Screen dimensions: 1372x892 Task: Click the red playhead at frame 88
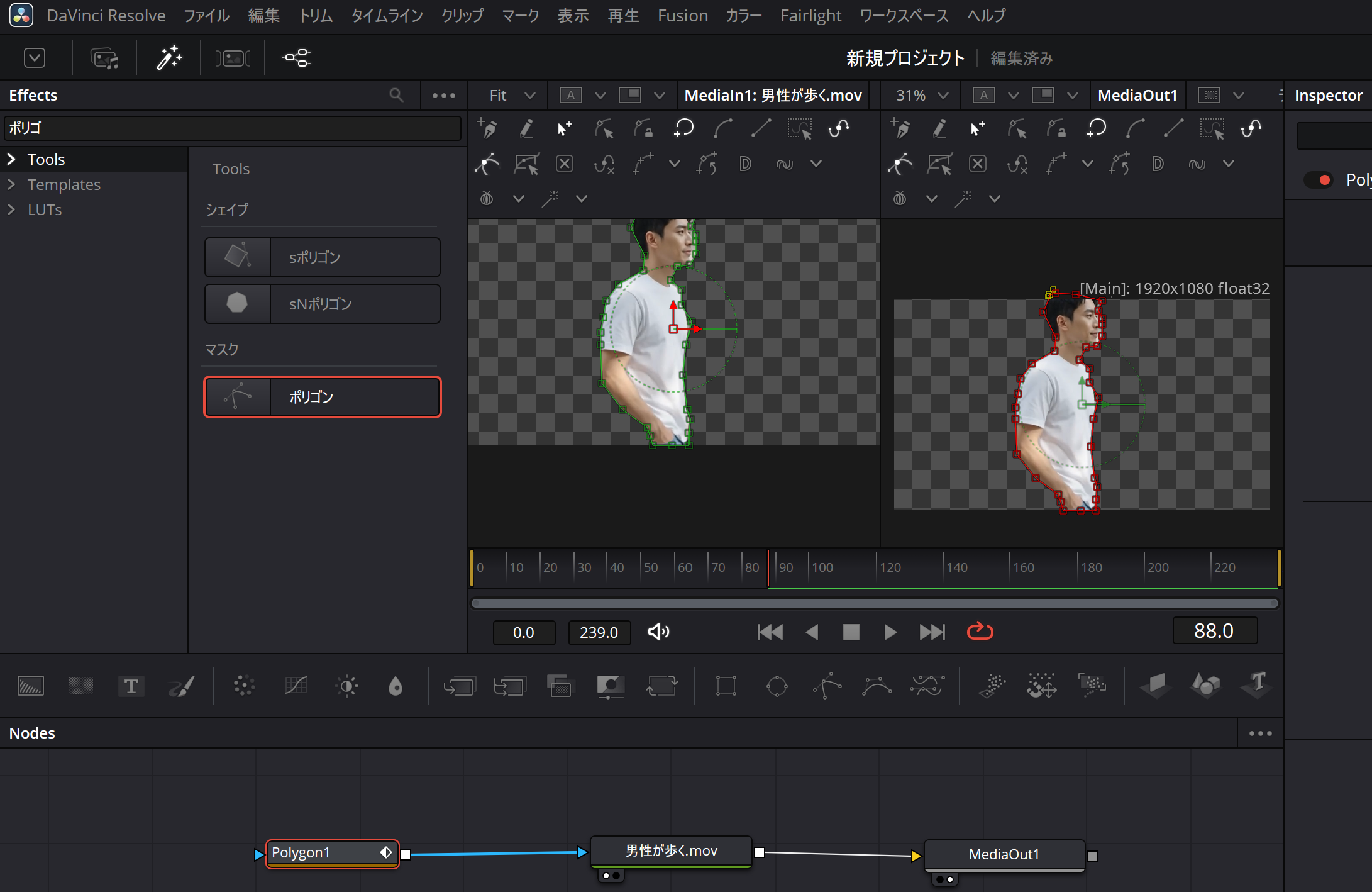(768, 569)
